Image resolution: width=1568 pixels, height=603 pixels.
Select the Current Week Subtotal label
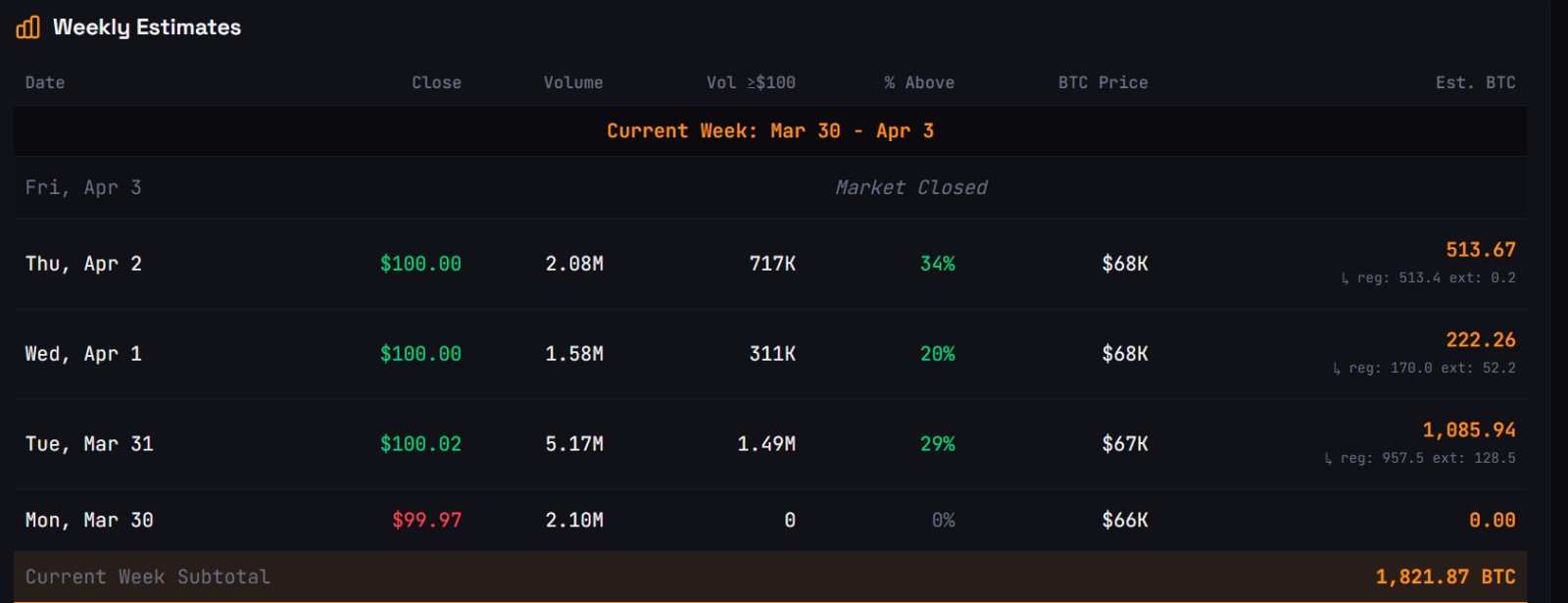click(x=147, y=578)
